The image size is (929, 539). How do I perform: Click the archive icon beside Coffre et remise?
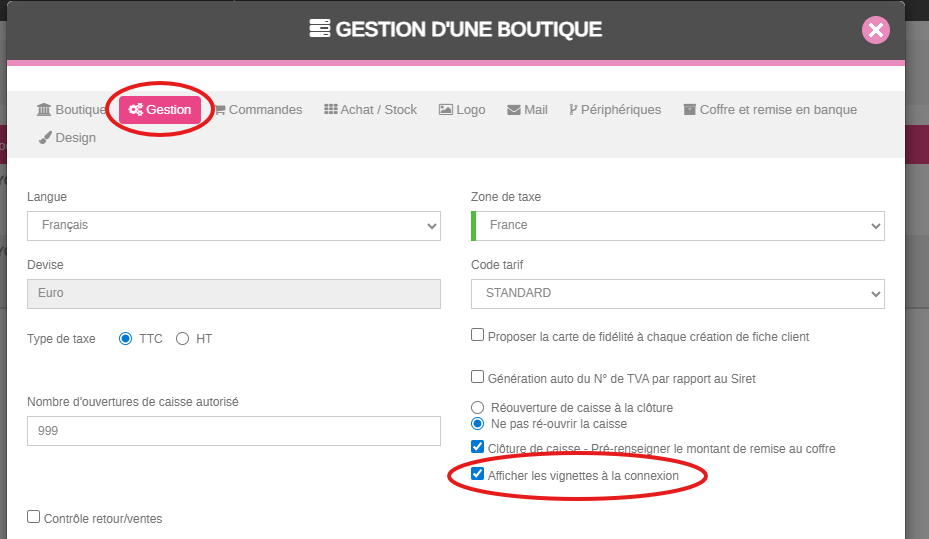pyautogui.click(x=689, y=110)
